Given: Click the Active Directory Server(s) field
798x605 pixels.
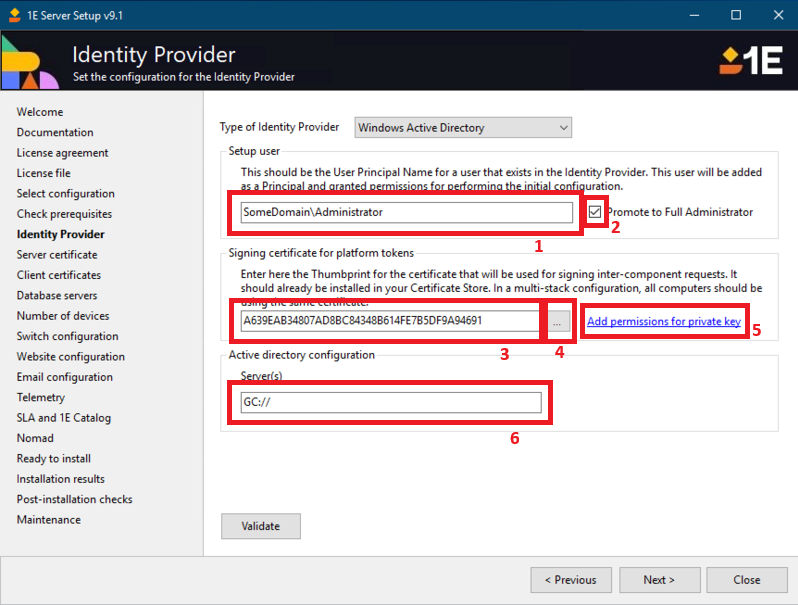Looking at the screenshot, I should click(x=390, y=402).
